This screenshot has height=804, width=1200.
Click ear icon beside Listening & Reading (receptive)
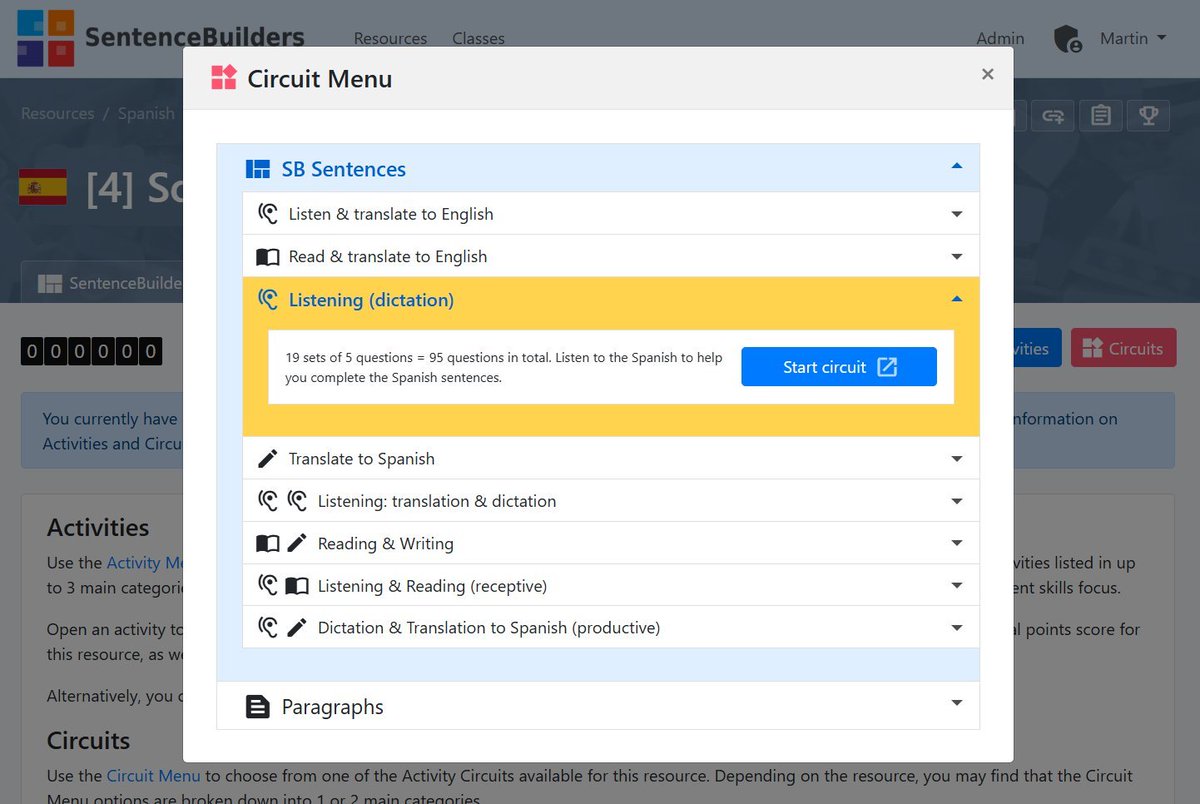pos(267,586)
